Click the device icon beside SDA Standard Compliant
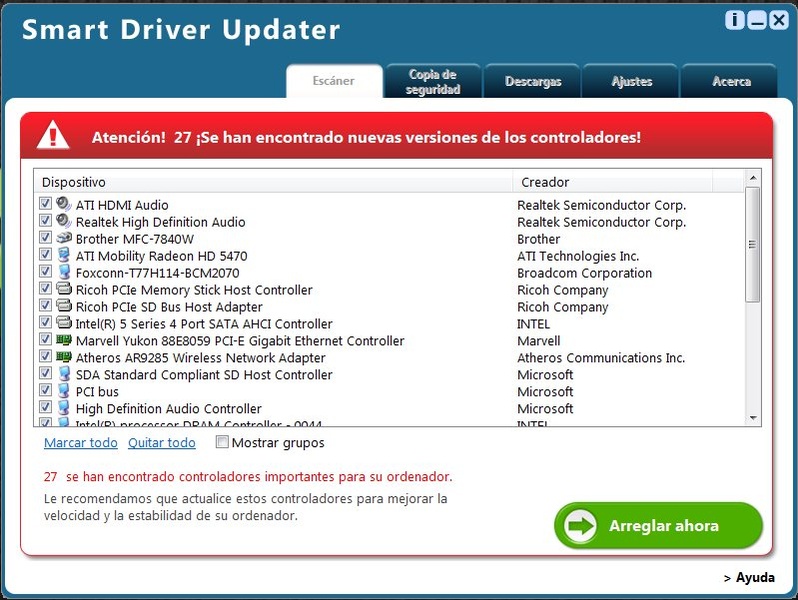 pyautogui.click(x=64, y=374)
